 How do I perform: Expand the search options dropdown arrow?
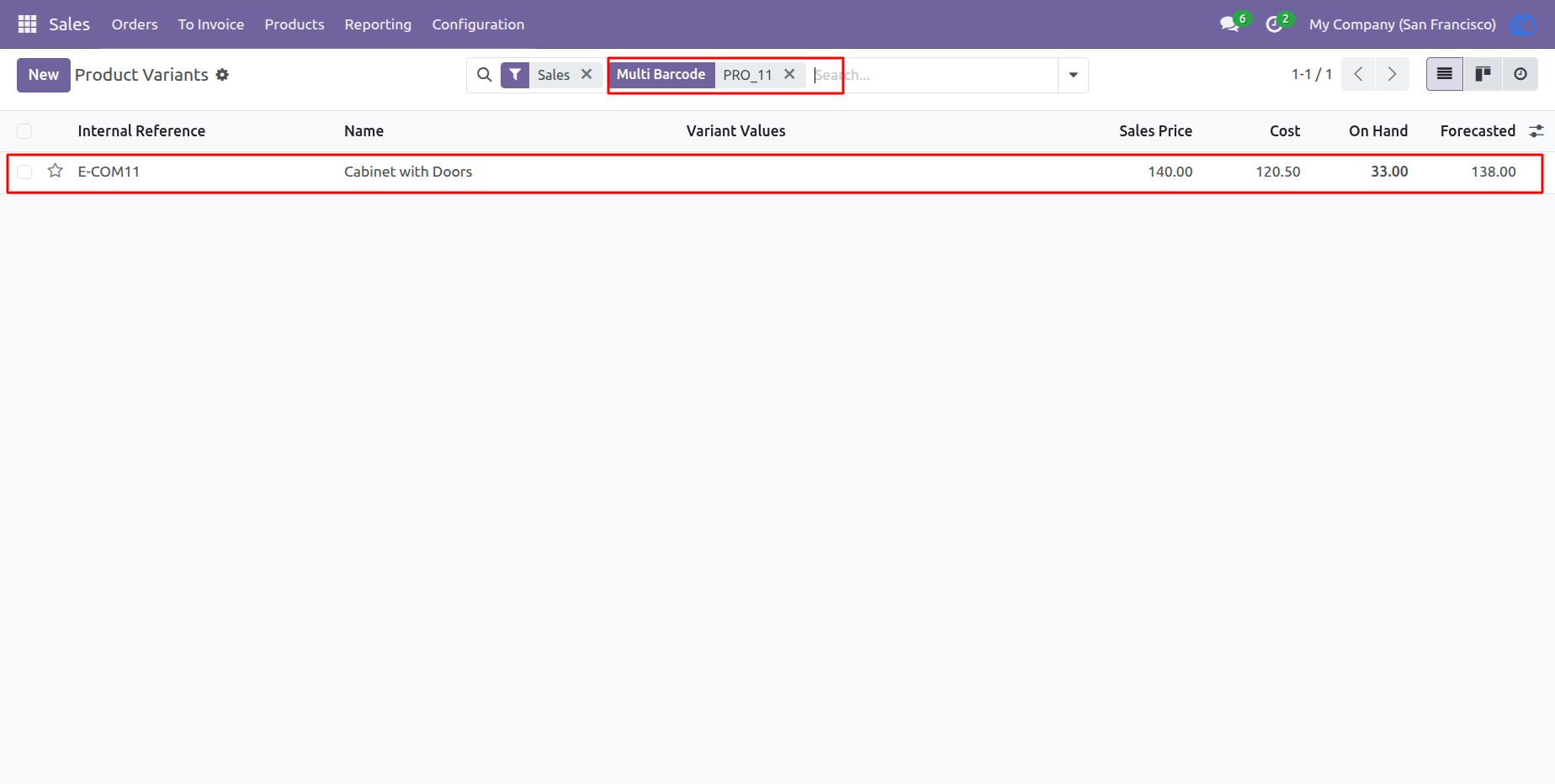(1073, 75)
